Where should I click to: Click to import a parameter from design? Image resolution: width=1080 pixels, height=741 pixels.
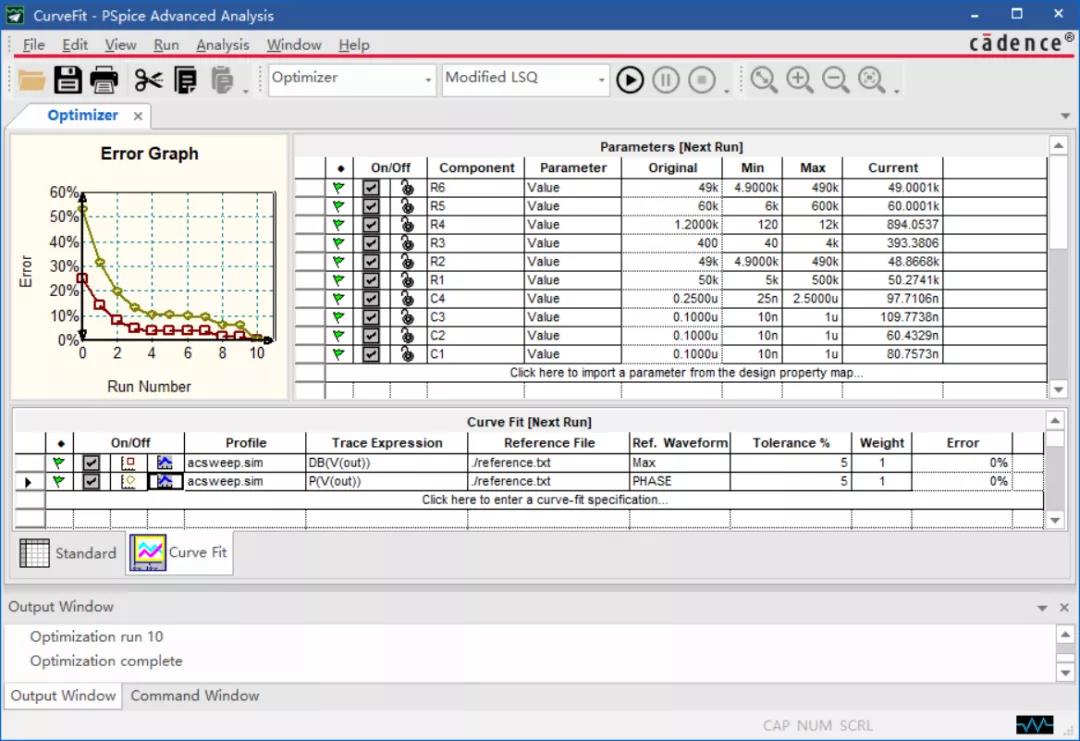pyautogui.click(x=686, y=373)
